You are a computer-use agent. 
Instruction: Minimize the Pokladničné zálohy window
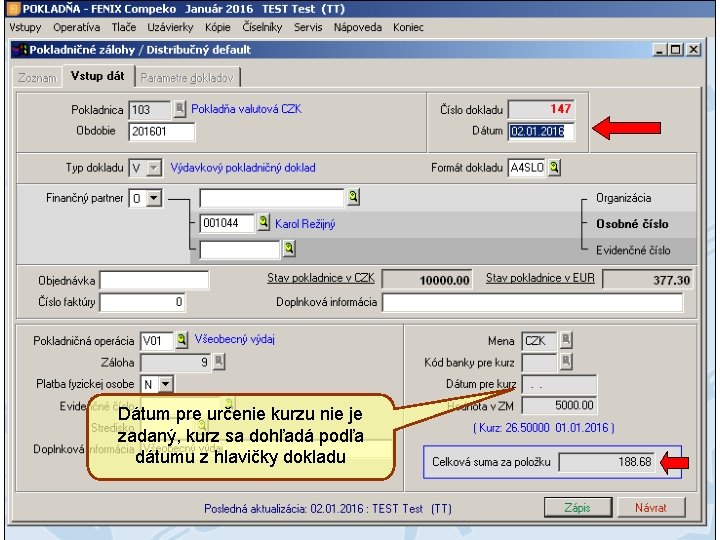pos(660,50)
